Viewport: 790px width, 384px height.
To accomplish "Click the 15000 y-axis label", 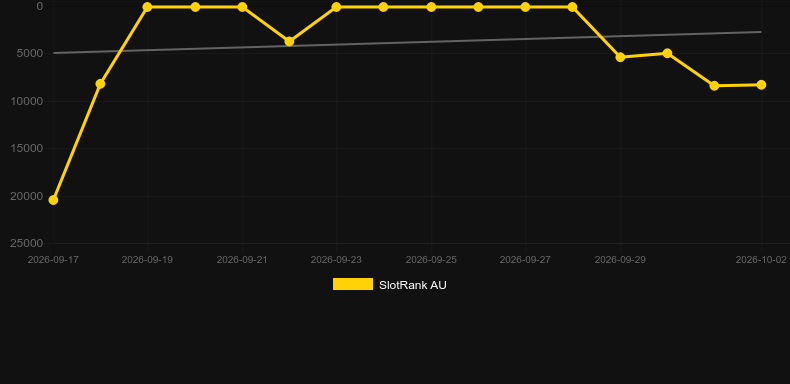I will [27, 148].
